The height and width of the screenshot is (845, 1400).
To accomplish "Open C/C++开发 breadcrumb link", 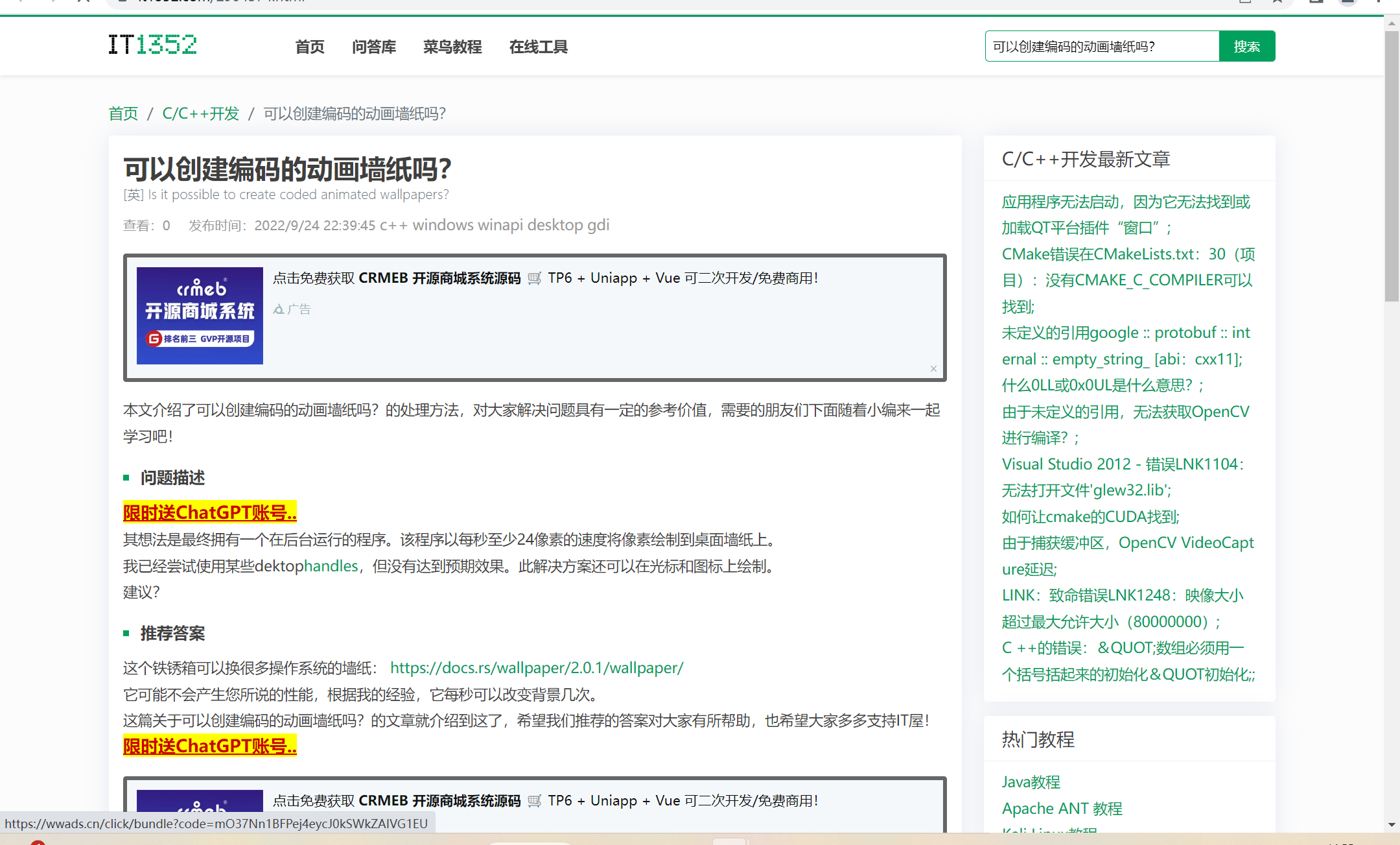I will click(201, 113).
